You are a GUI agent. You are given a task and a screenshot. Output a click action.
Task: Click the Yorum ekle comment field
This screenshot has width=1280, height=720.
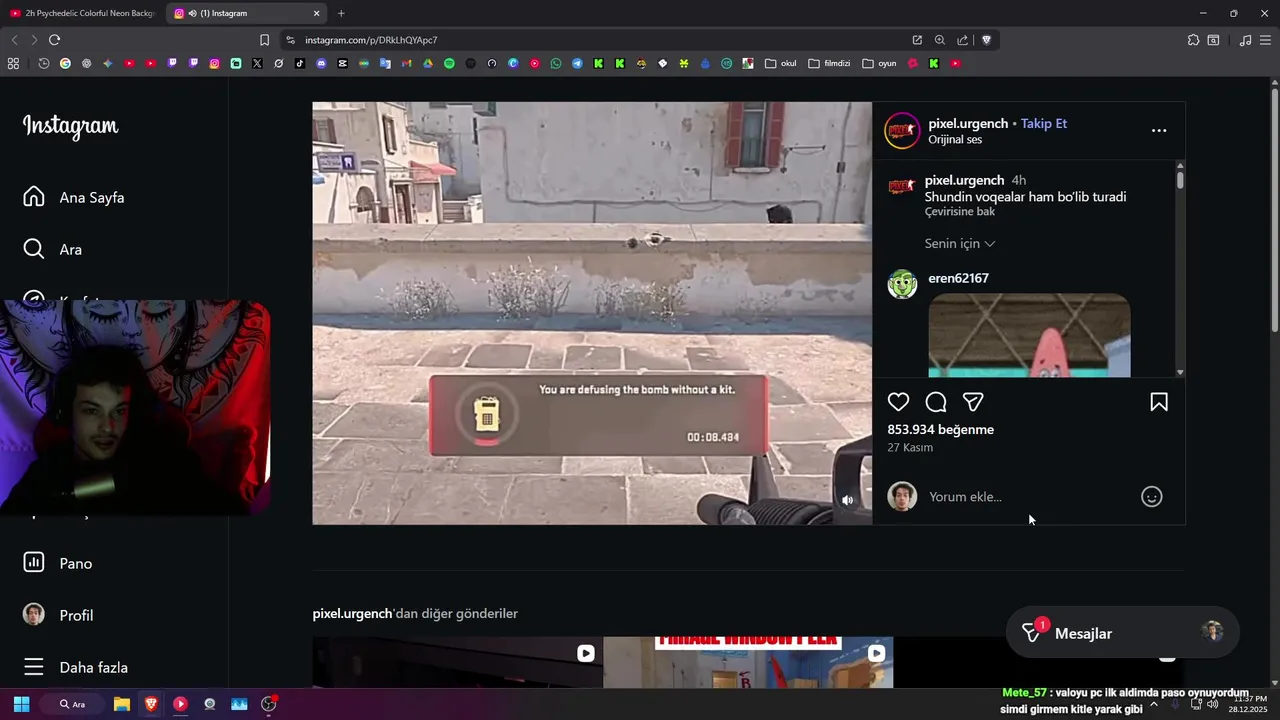click(x=1030, y=497)
